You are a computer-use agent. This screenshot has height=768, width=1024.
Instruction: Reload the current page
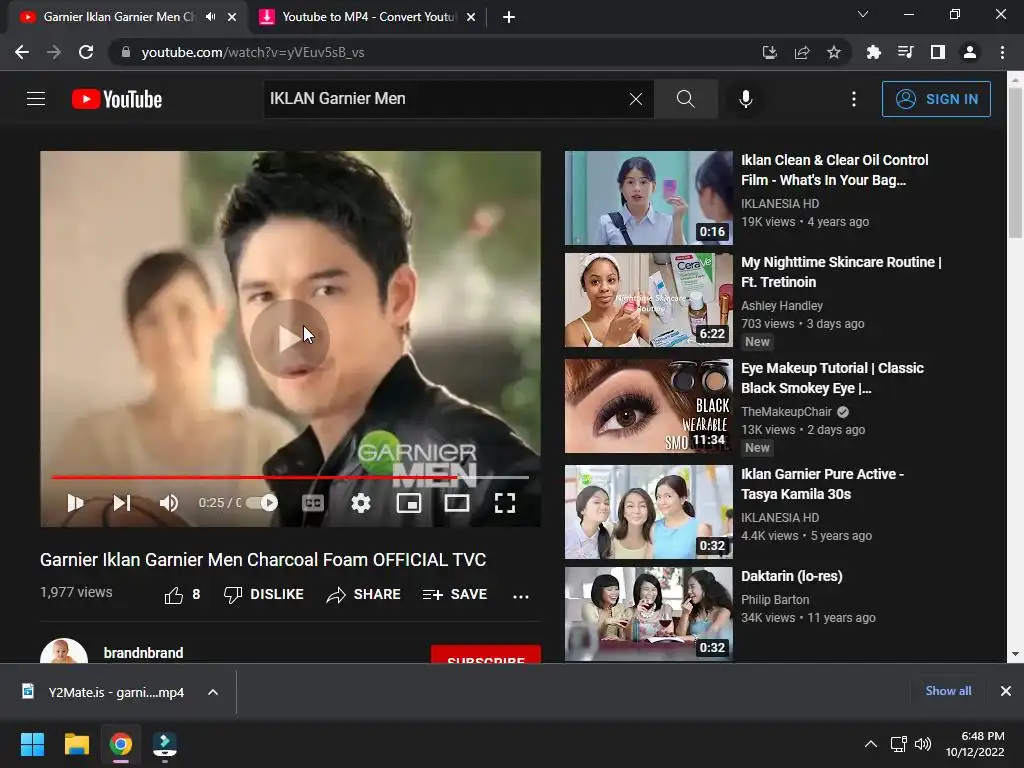pyautogui.click(x=86, y=52)
